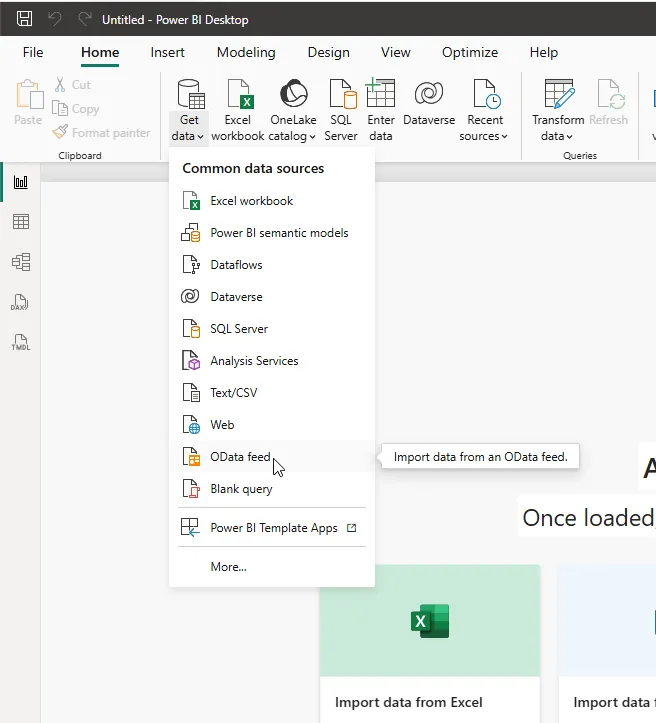Choose Excel workbook from menu list
Viewport: 656px width, 723px height.
(x=272, y=201)
